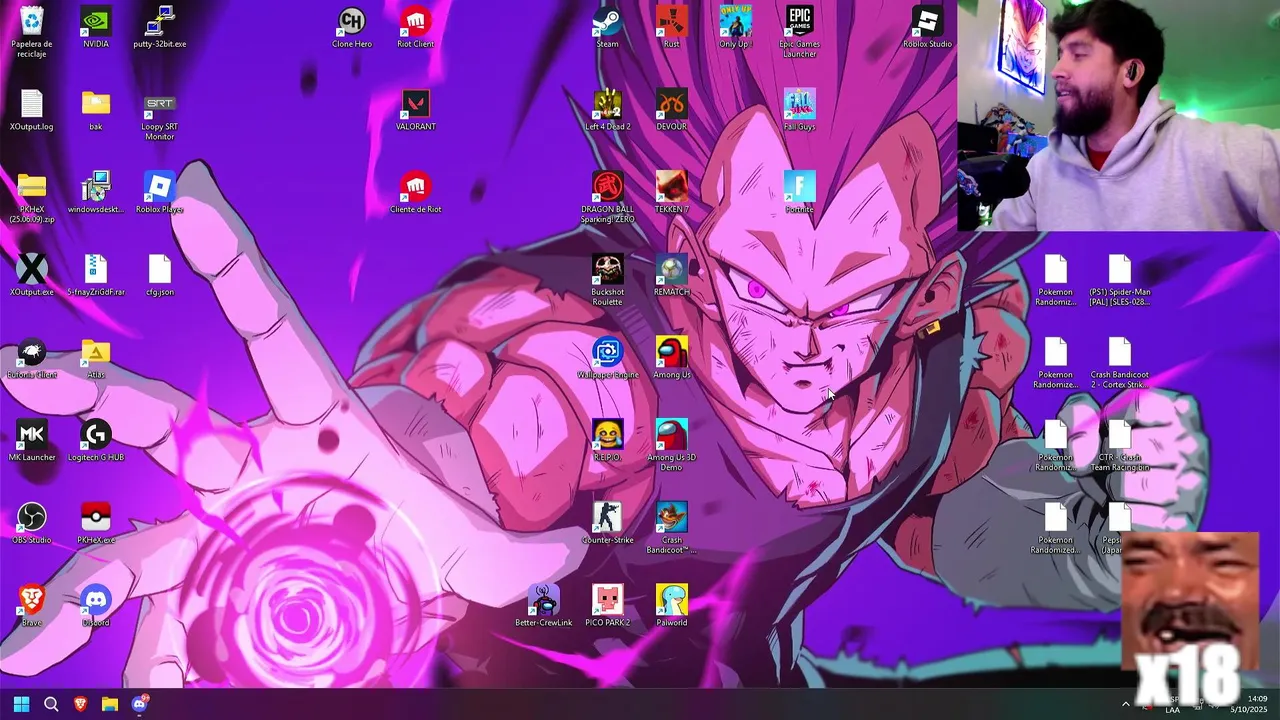The image size is (1280, 720).
Task: Launch the DEVOUR game shortcut
Action: (x=672, y=110)
